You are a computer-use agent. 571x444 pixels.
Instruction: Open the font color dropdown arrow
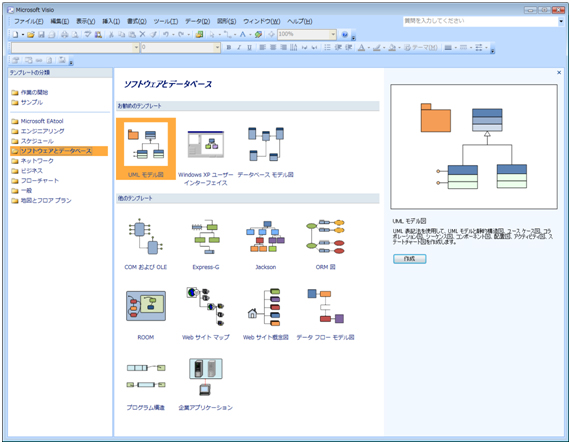coord(369,48)
